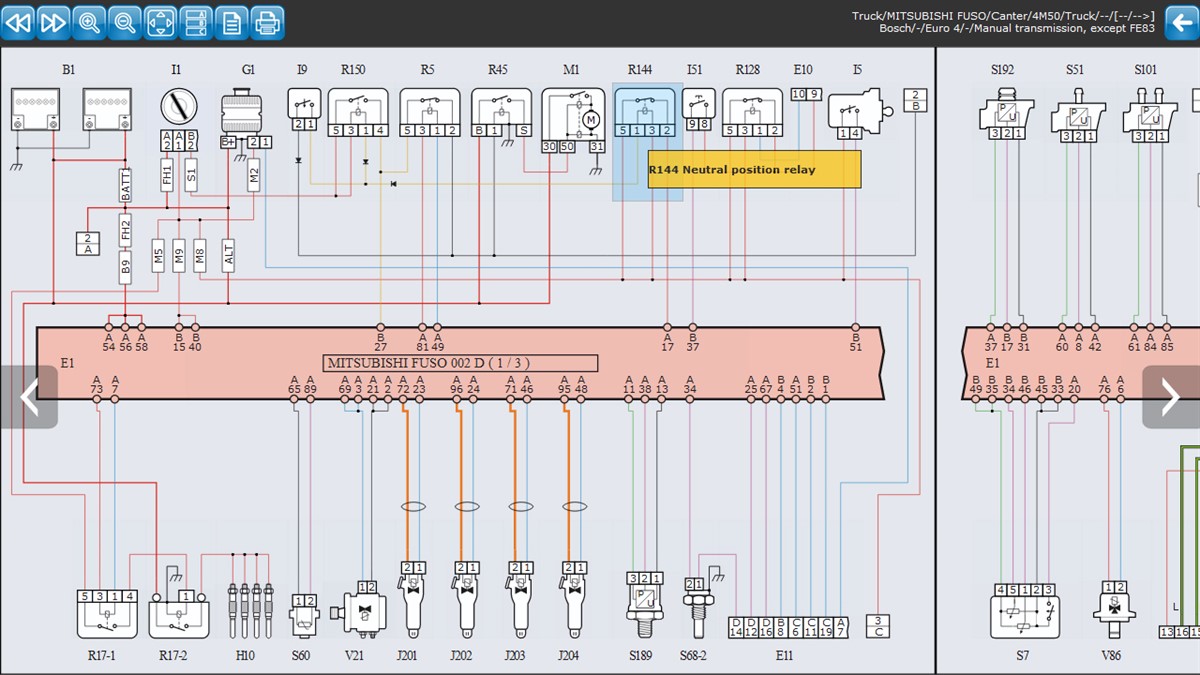Click the M9 fuse box
1200x675 pixels.
(179, 254)
